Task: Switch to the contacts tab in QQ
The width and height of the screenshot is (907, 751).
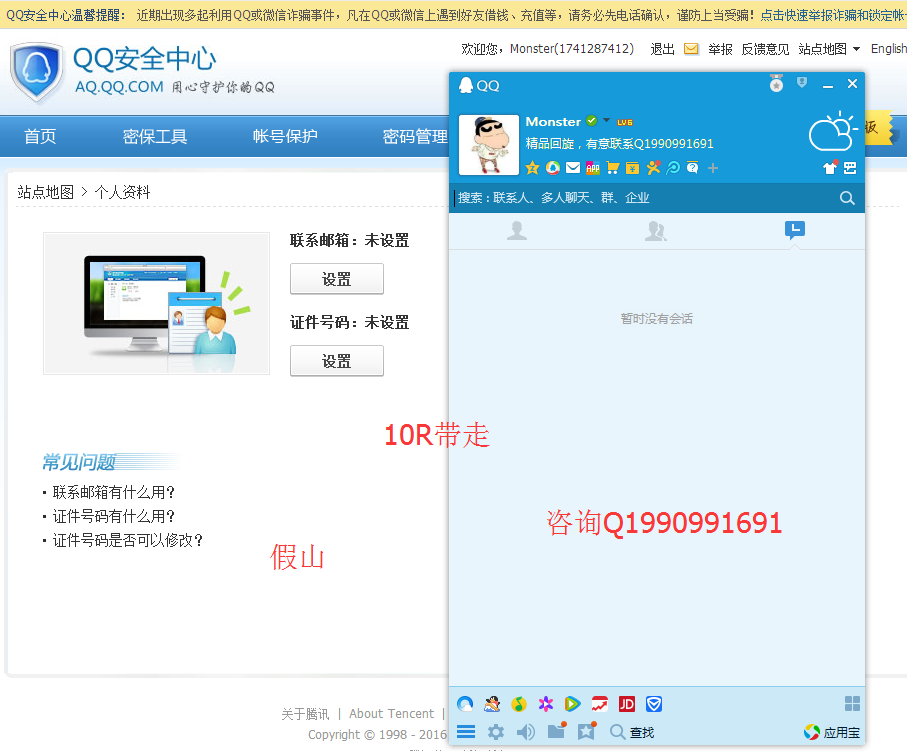Action: tap(517, 230)
